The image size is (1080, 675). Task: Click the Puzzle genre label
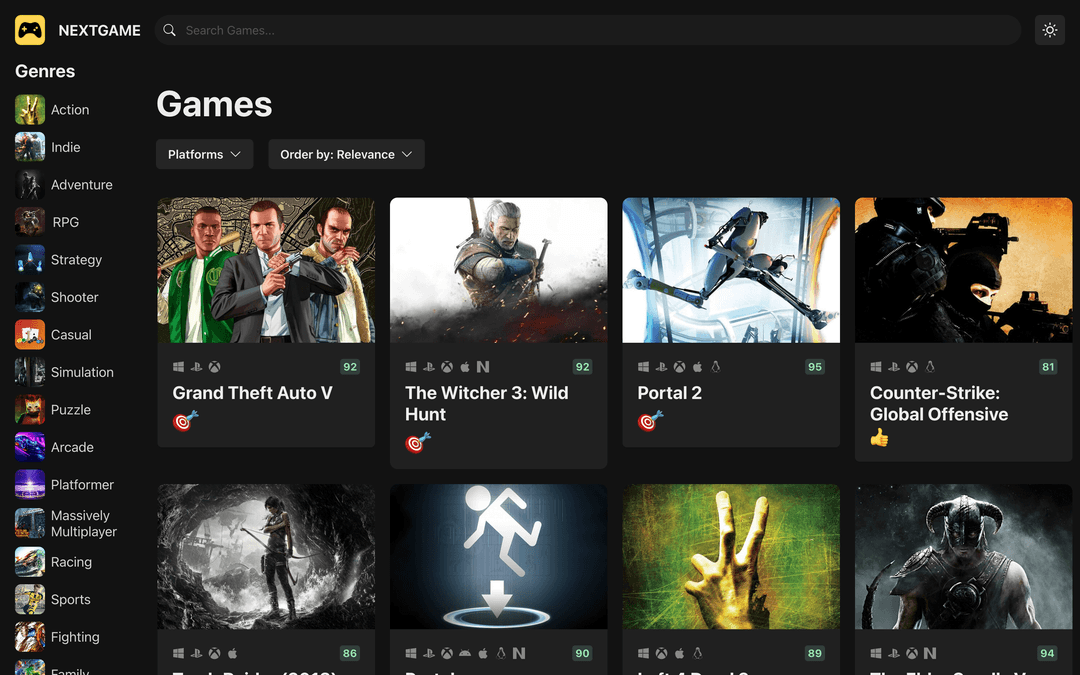click(71, 410)
